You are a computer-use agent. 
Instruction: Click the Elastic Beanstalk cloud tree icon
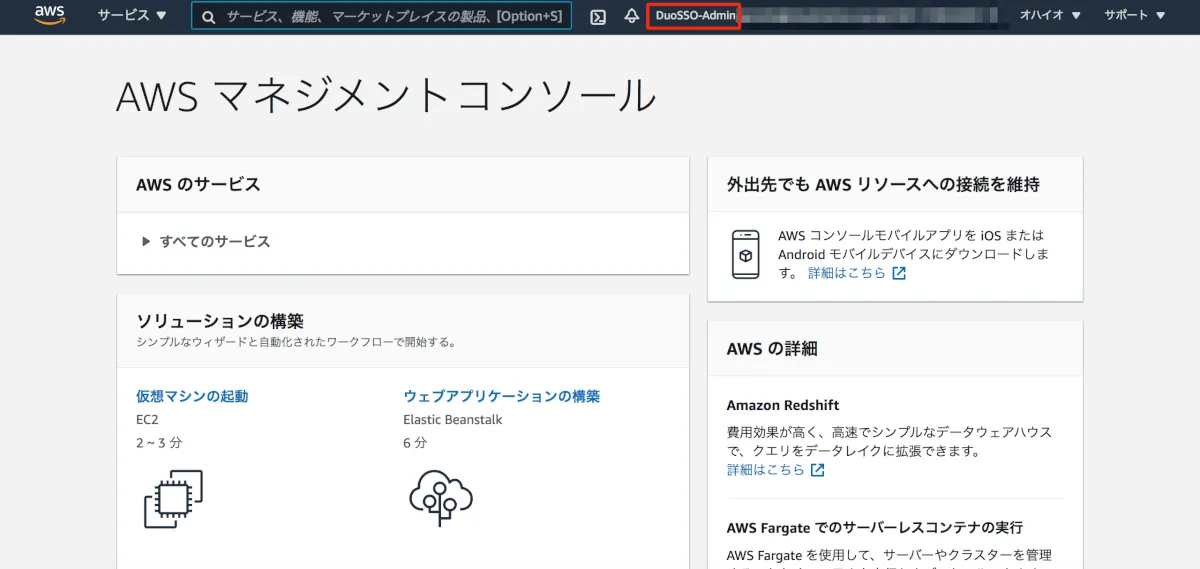pos(440,497)
